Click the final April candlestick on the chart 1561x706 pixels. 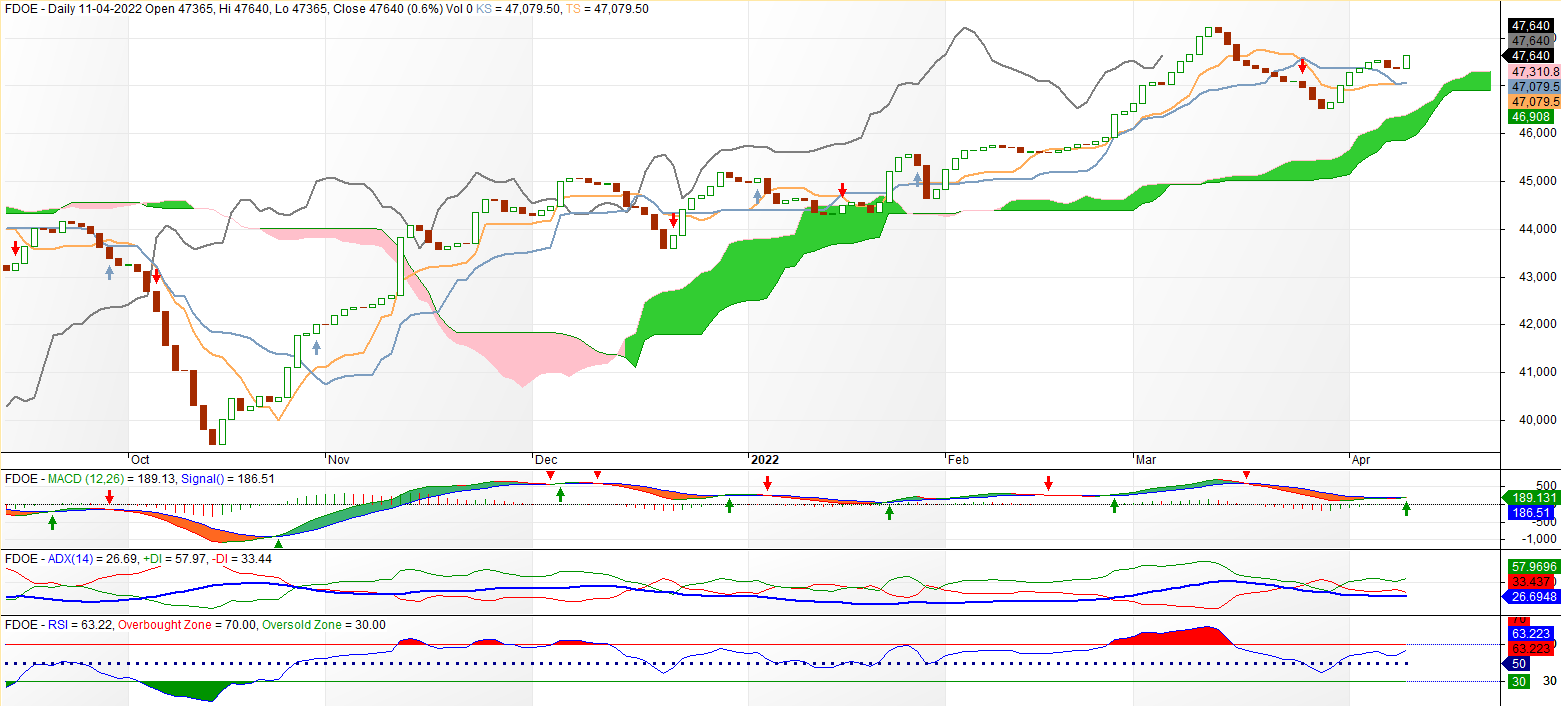click(1407, 62)
